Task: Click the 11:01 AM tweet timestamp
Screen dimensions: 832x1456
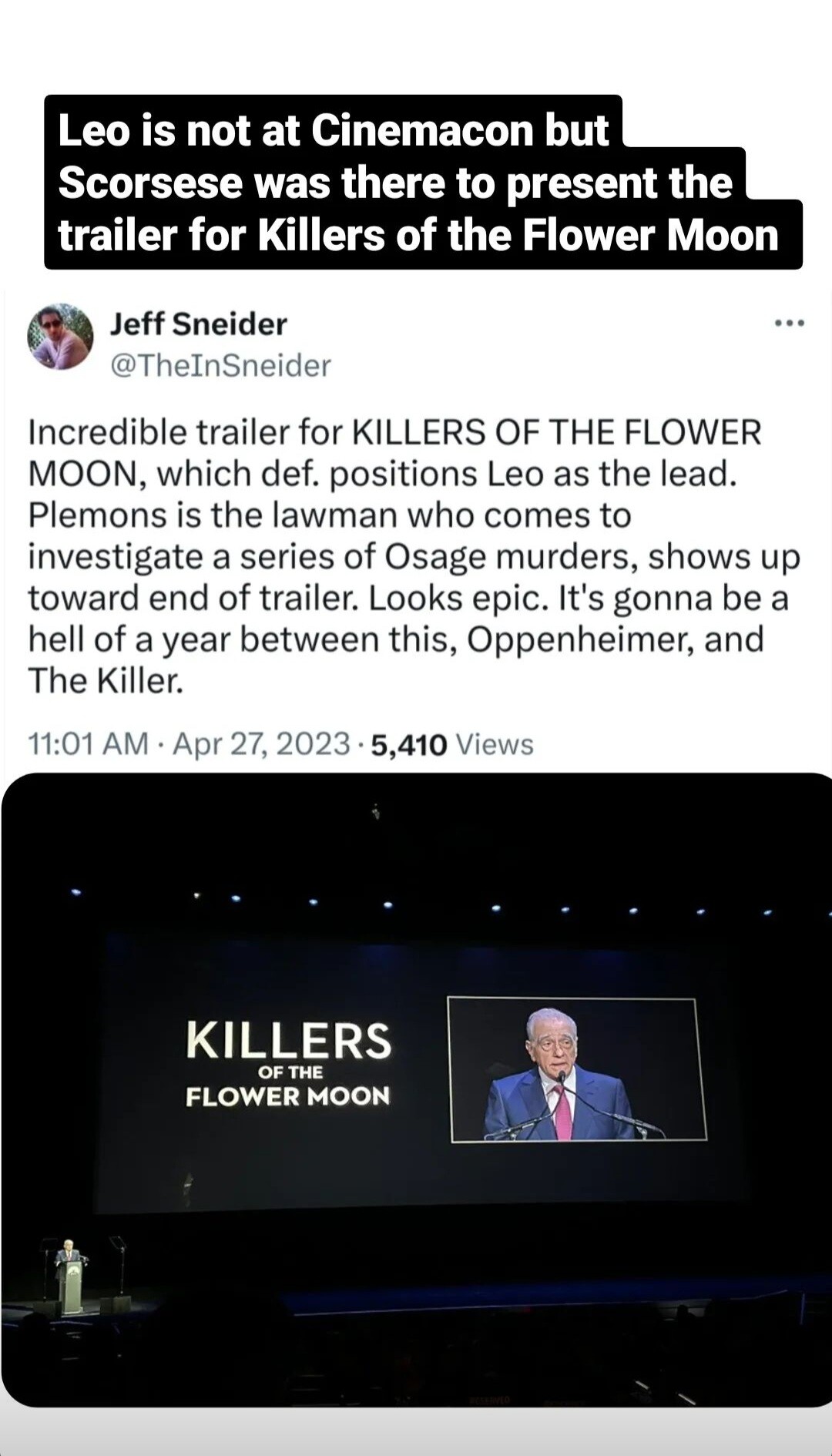Action: [88, 744]
